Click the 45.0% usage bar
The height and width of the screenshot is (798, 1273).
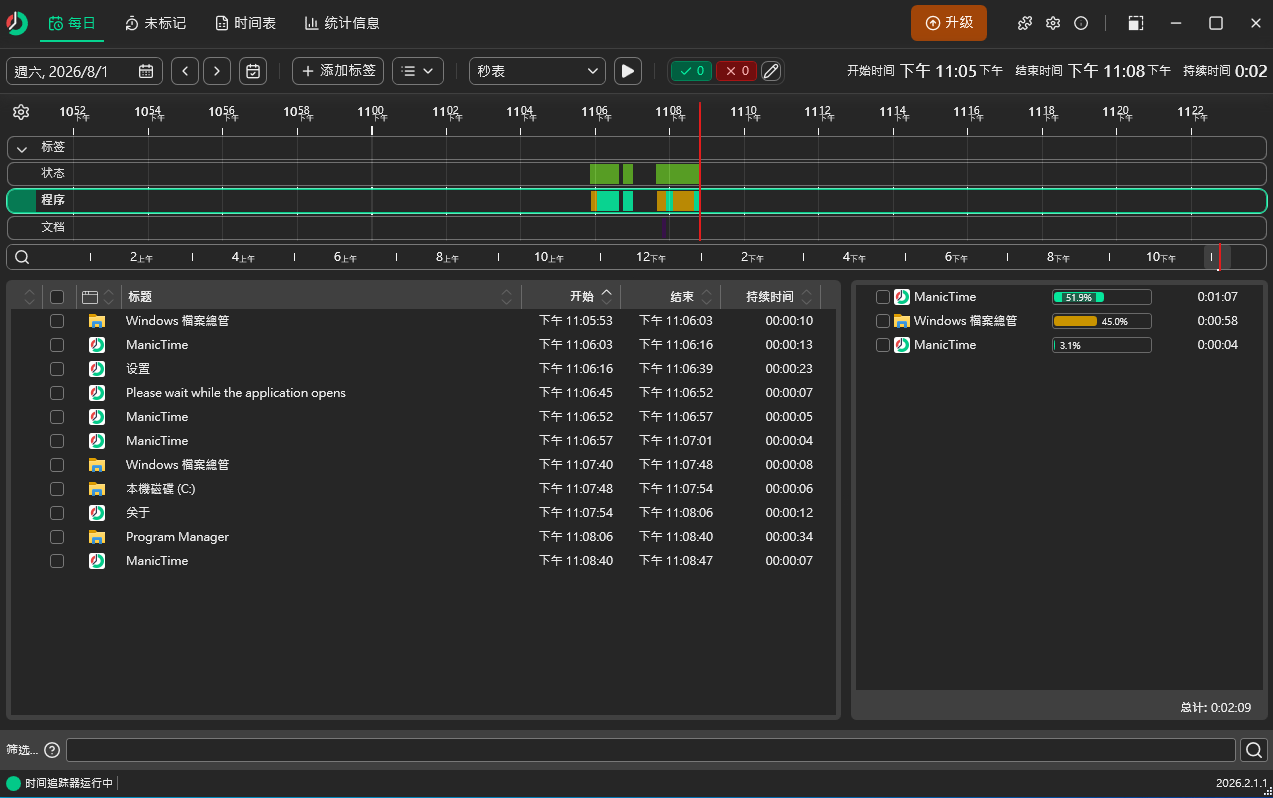[x=1102, y=321]
